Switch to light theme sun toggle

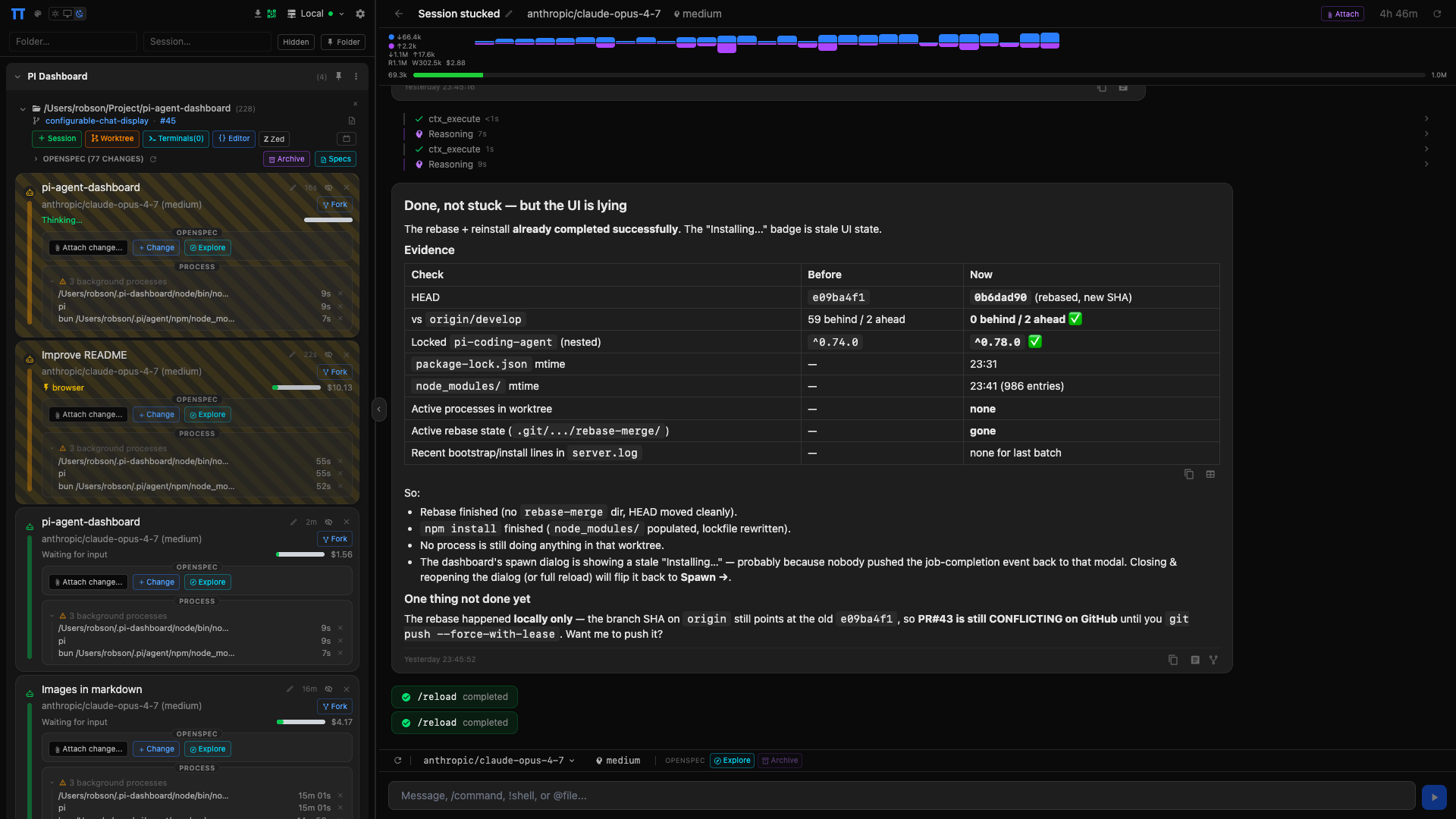point(55,14)
